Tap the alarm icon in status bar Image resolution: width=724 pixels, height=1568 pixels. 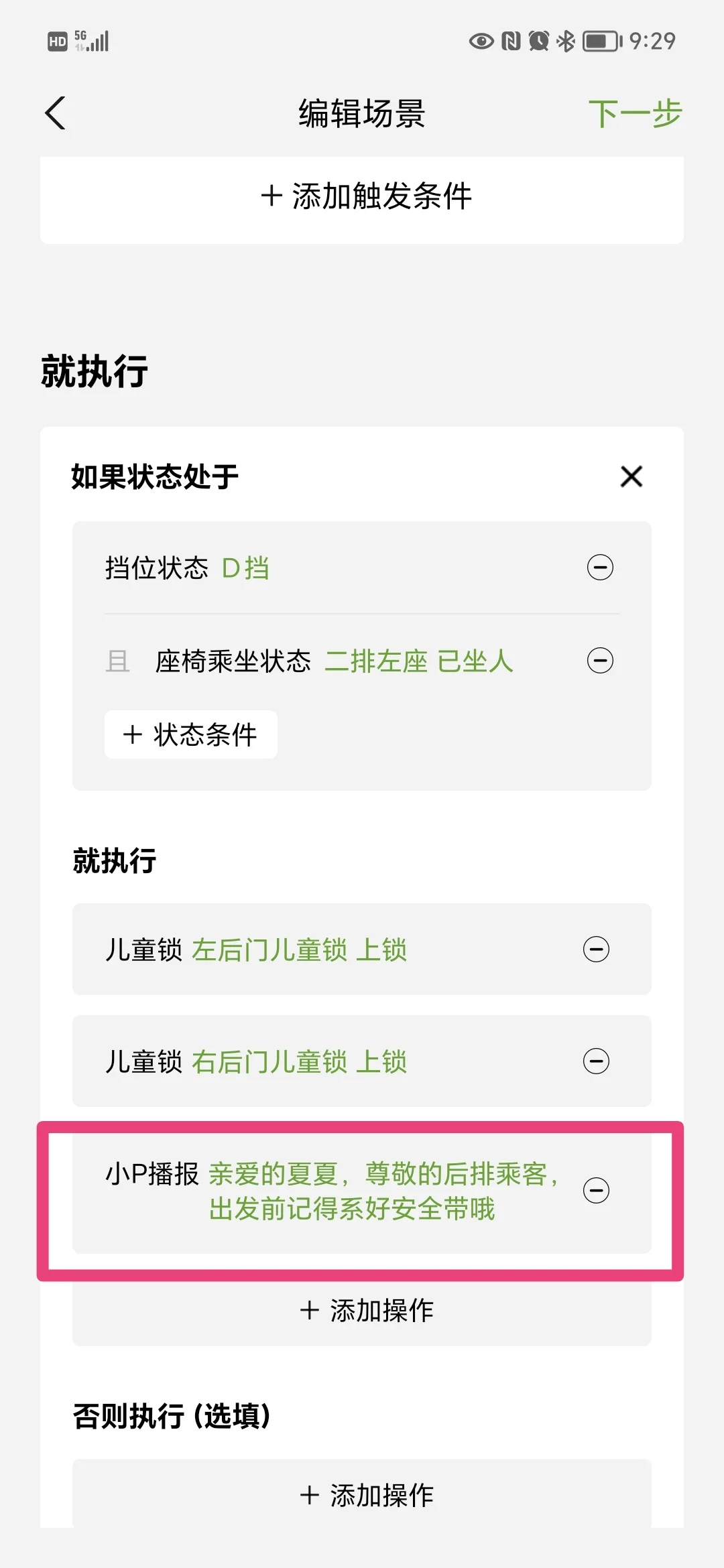pyautogui.click(x=538, y=42)
